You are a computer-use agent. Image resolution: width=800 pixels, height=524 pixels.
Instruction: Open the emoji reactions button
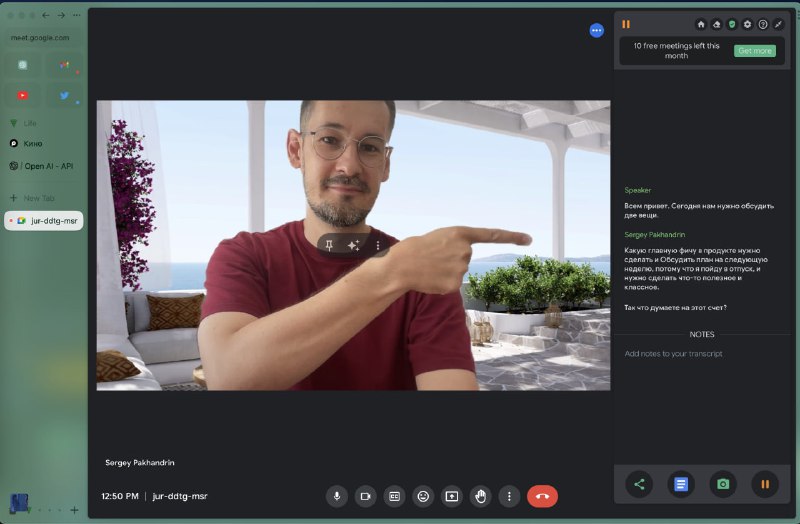[x=423, y=496]
